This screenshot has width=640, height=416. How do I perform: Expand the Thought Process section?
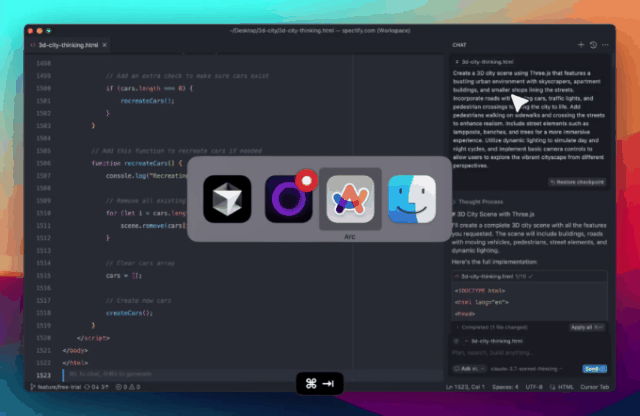pyautogui.click(x=478, y=202)
